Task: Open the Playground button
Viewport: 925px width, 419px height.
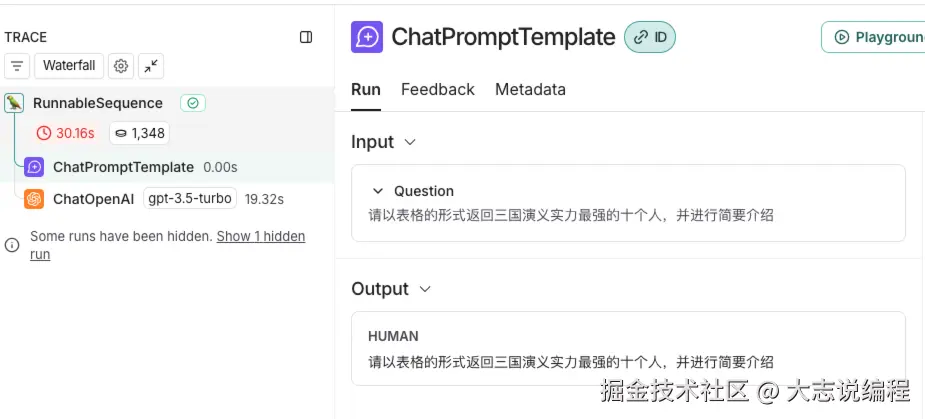Action: (x=872, y=37)
